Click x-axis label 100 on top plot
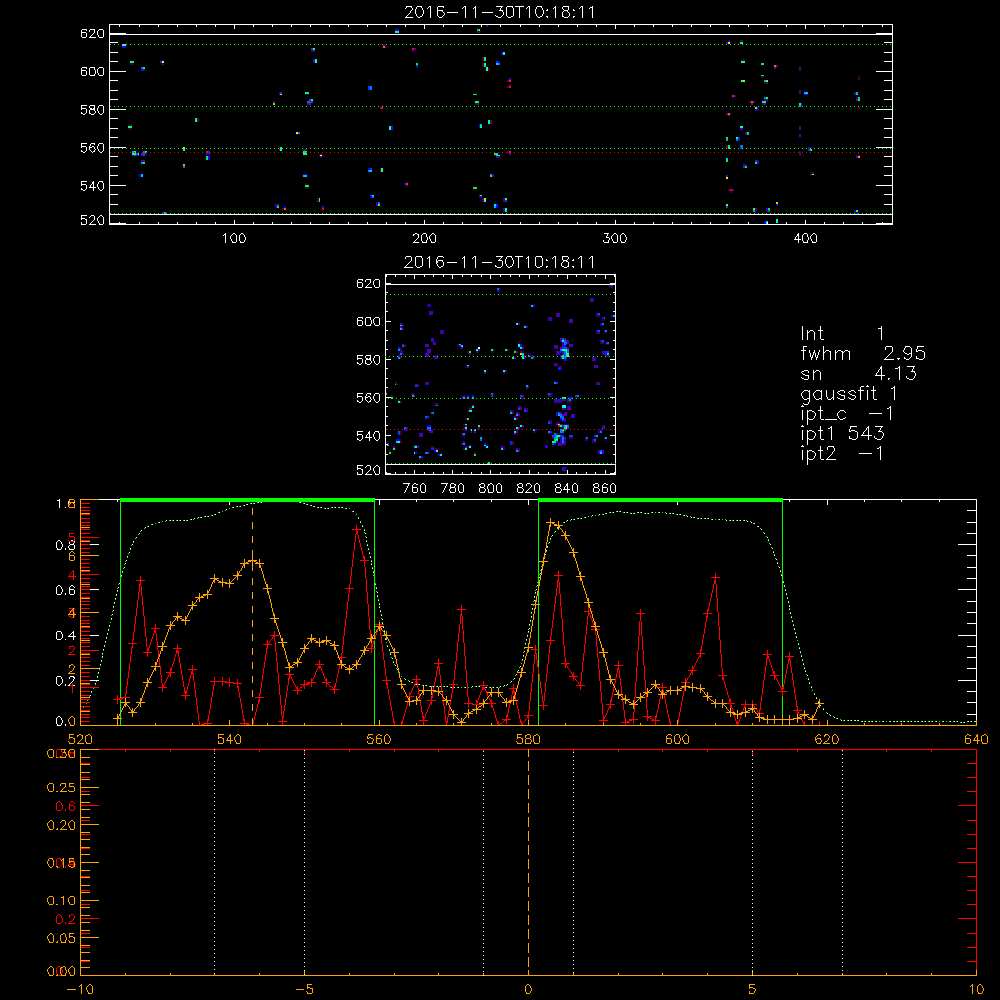The image size is (1000, 1000). tap(234, 238)
